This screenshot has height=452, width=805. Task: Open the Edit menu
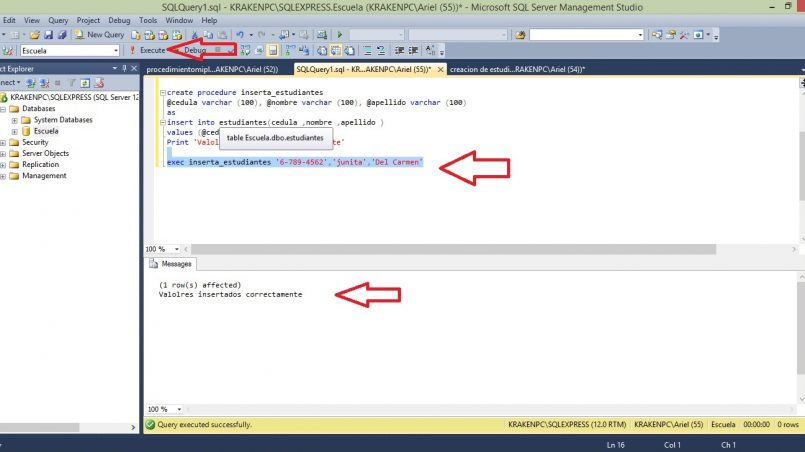(x=9, y=21)
